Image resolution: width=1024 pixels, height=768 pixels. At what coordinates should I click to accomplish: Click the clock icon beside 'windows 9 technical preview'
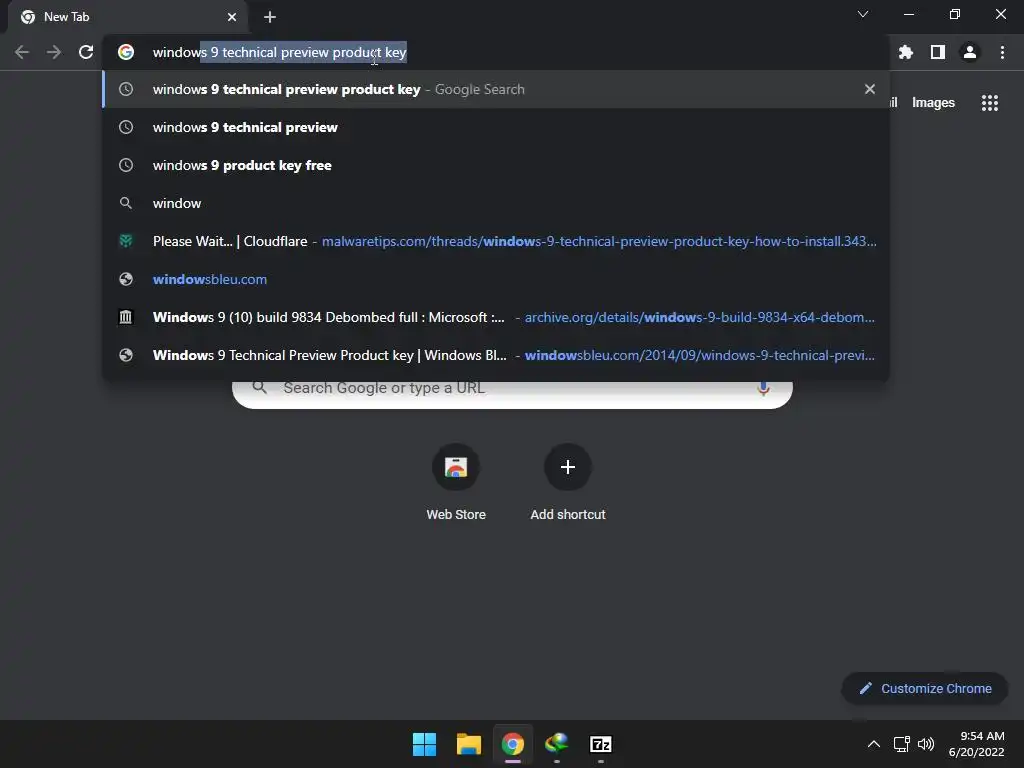[126, 127]
